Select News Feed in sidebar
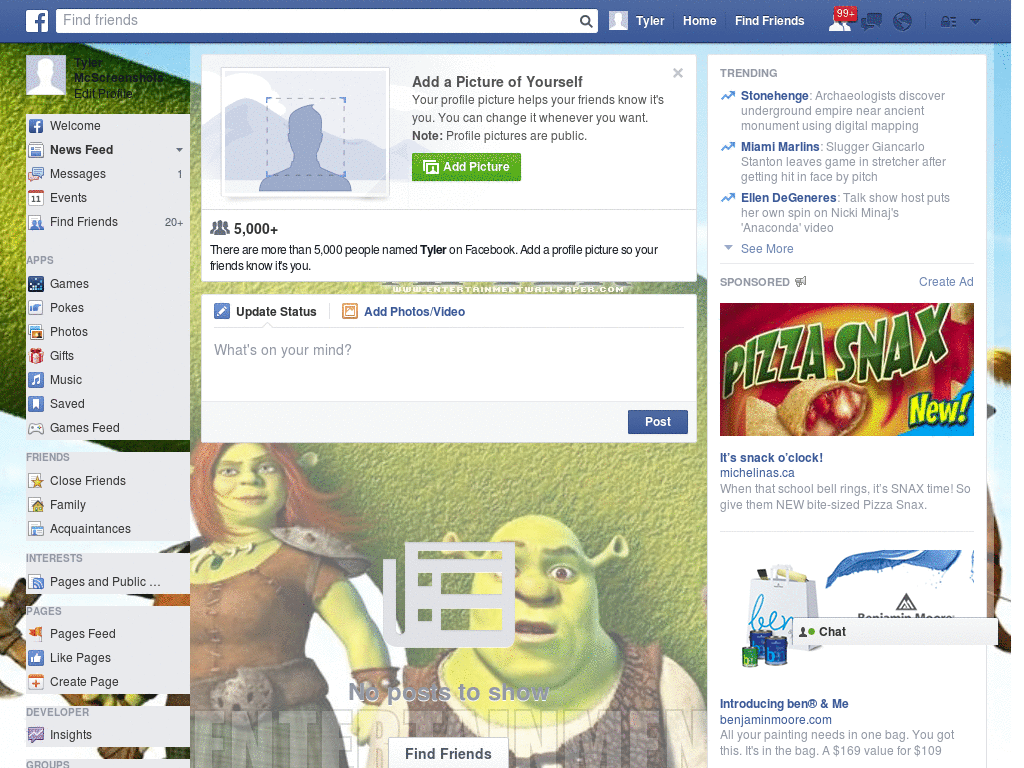 pos(82,150)
